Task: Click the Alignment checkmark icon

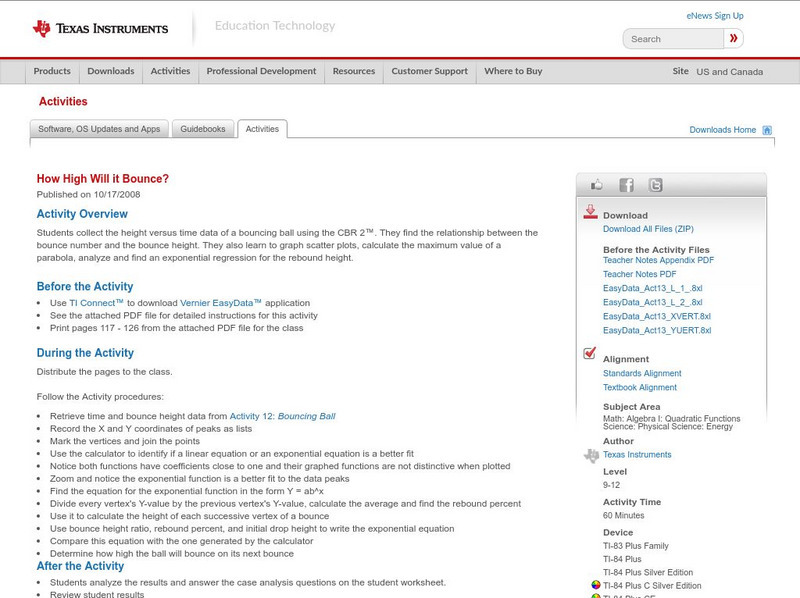Action: (x=589, y=353)
